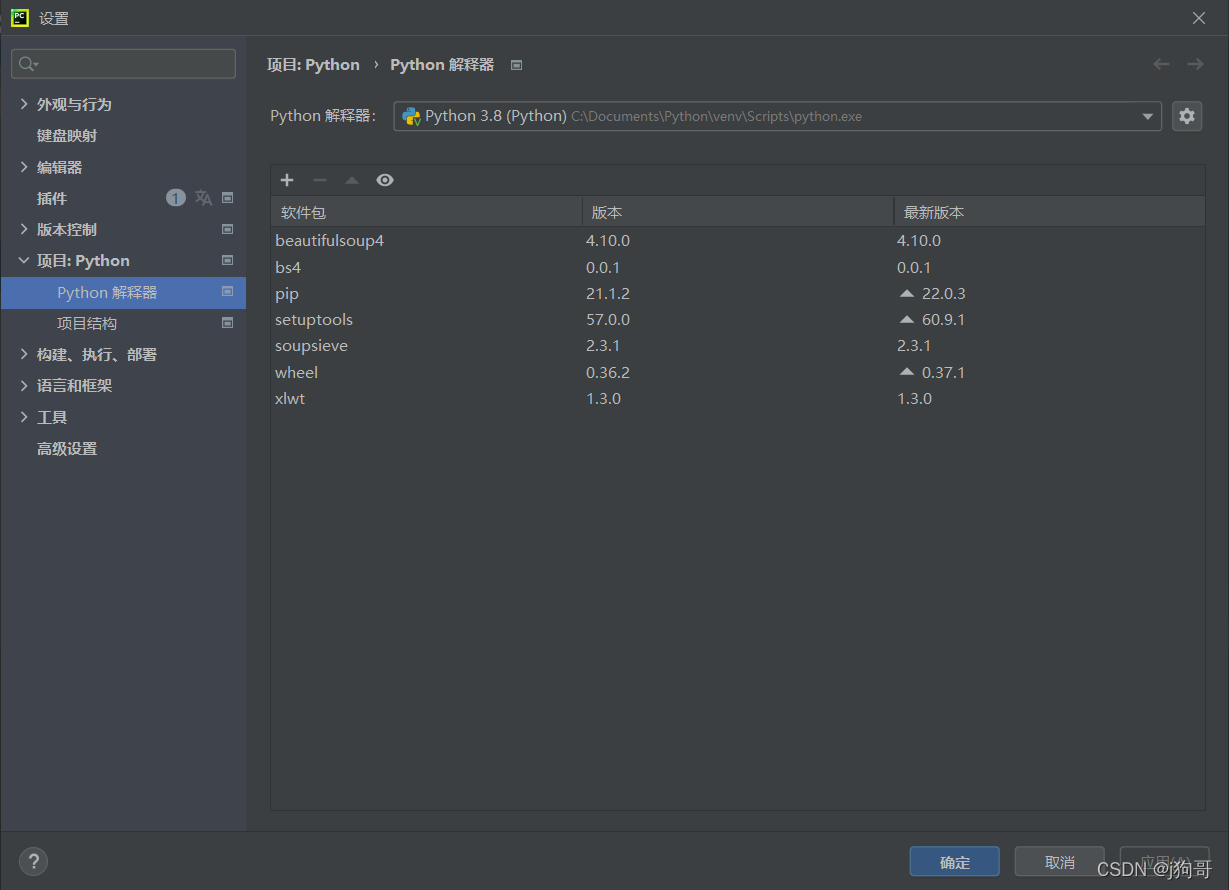1229x890 pixels.
Task: Expand the 构建、执行、部署 section
Action: click(24, 354)
